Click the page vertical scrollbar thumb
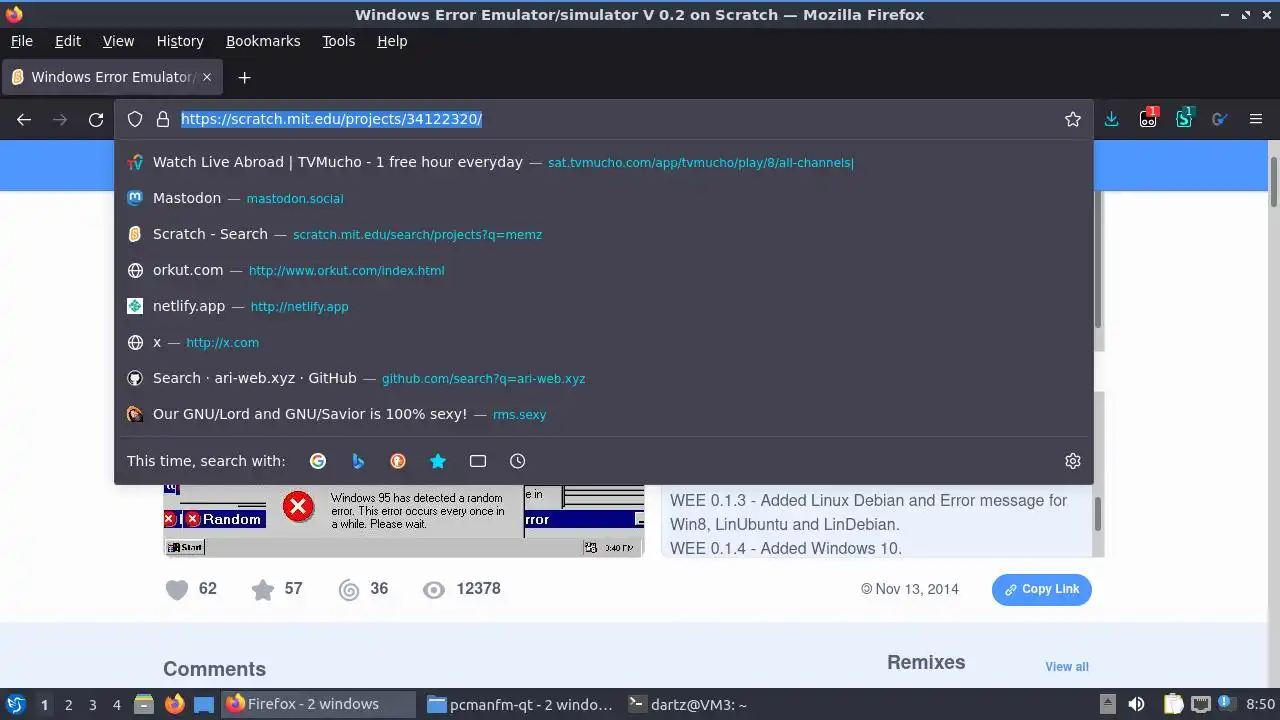This screenshot has width=1280, height=720. 1274,181
